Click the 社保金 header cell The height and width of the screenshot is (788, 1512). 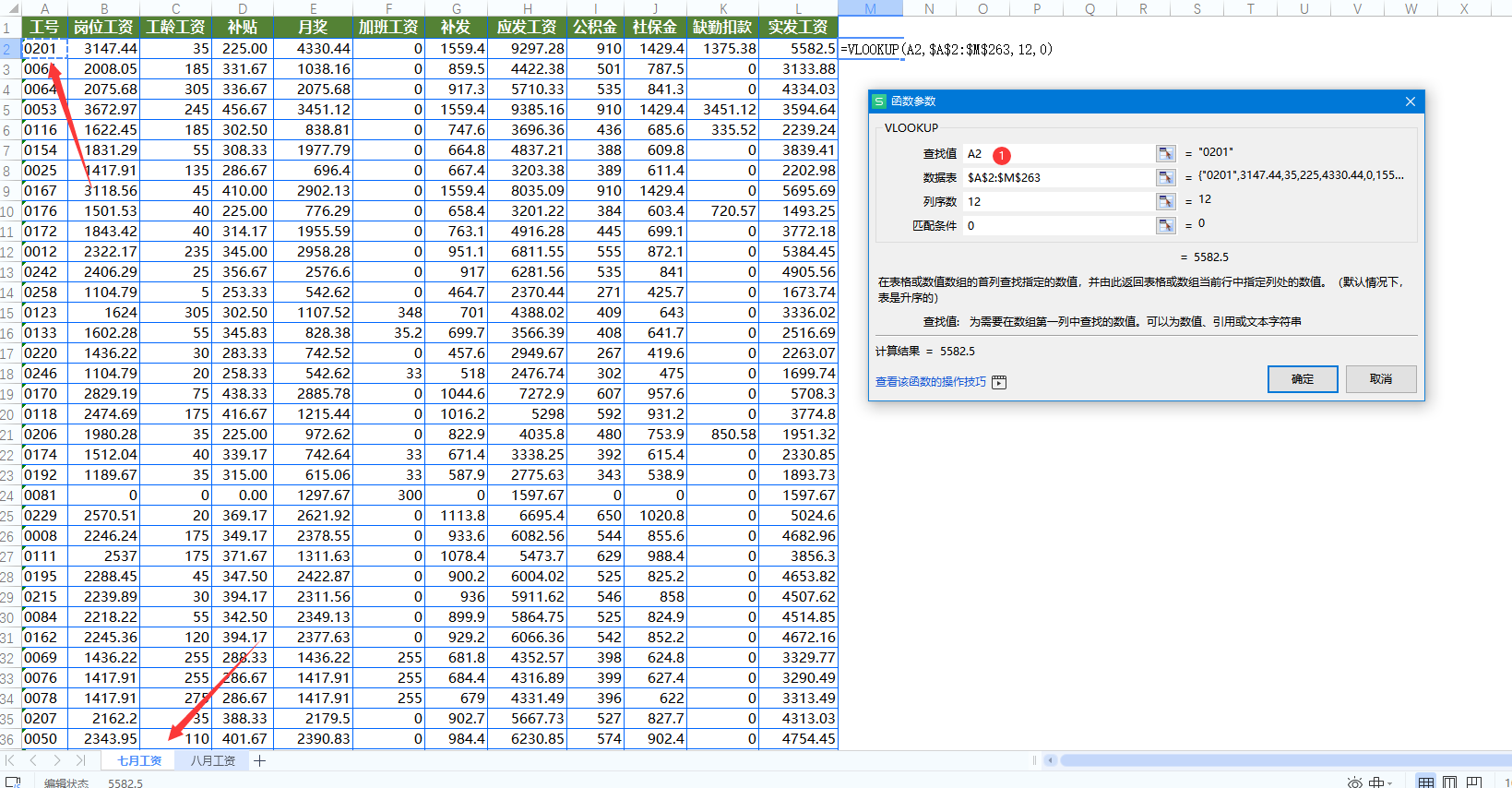point(655,28)
